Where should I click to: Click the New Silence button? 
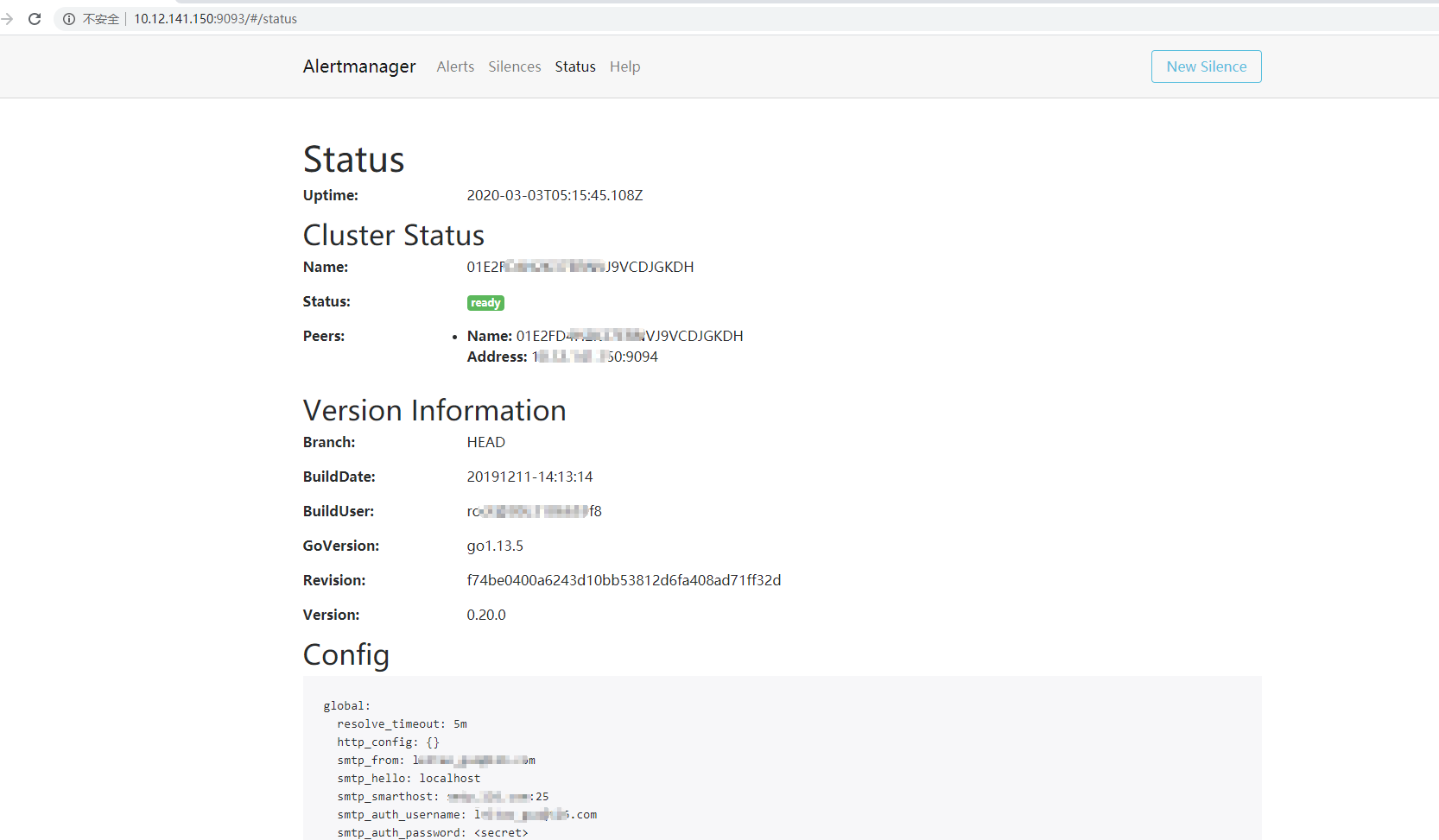[x=1207, y=66]
